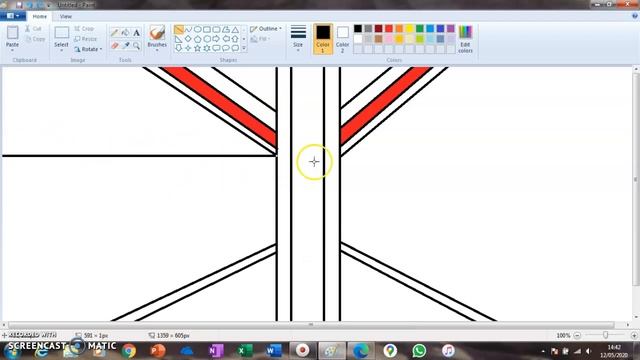Choose the Rounded rectangle shape
This screenshot has width=640, height=360.
point(216,29)
